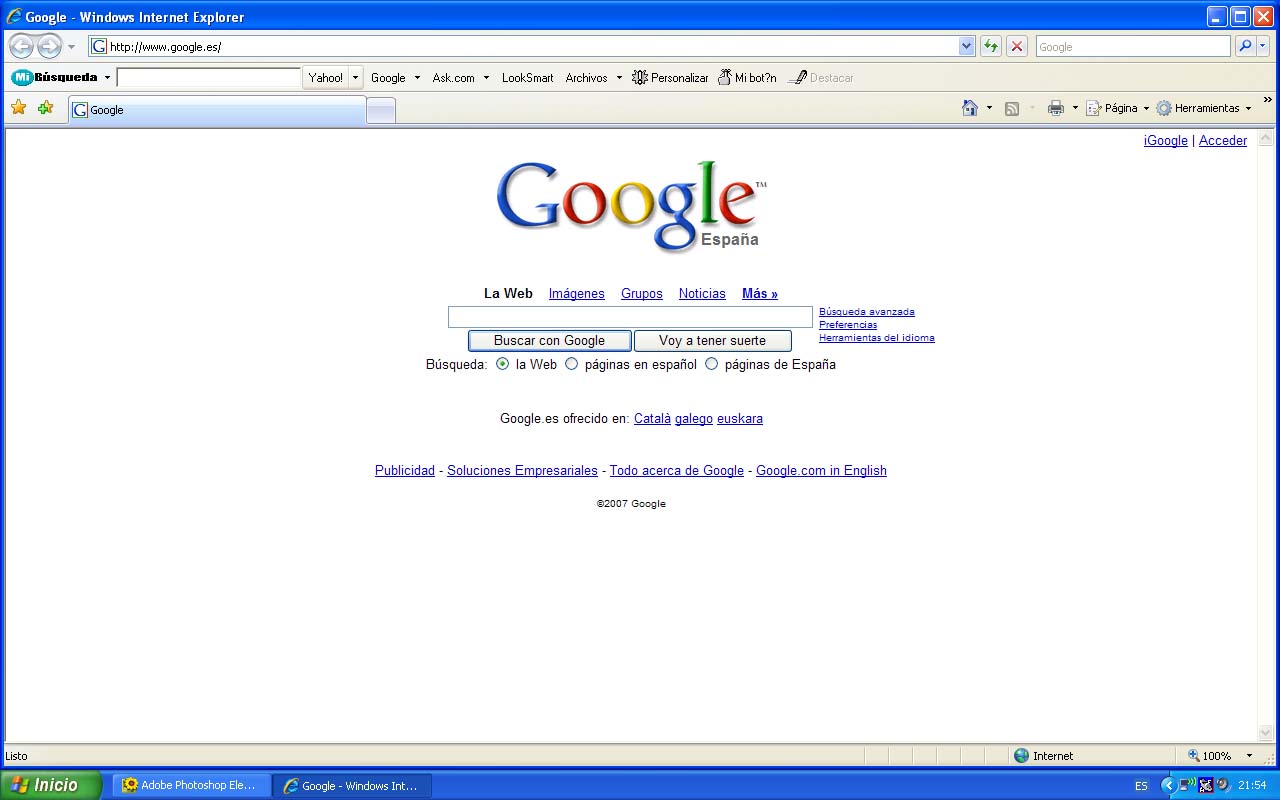Click the MiBúsqueda toolbar search field

tap(209, 77)
